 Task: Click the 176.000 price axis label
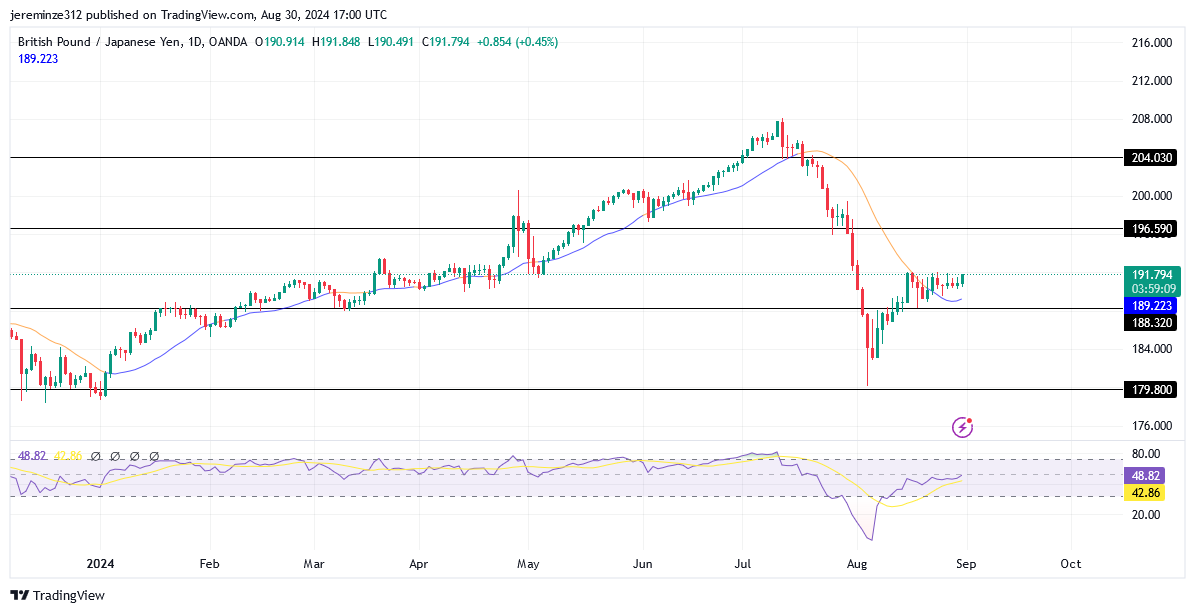click(1151, 425)
